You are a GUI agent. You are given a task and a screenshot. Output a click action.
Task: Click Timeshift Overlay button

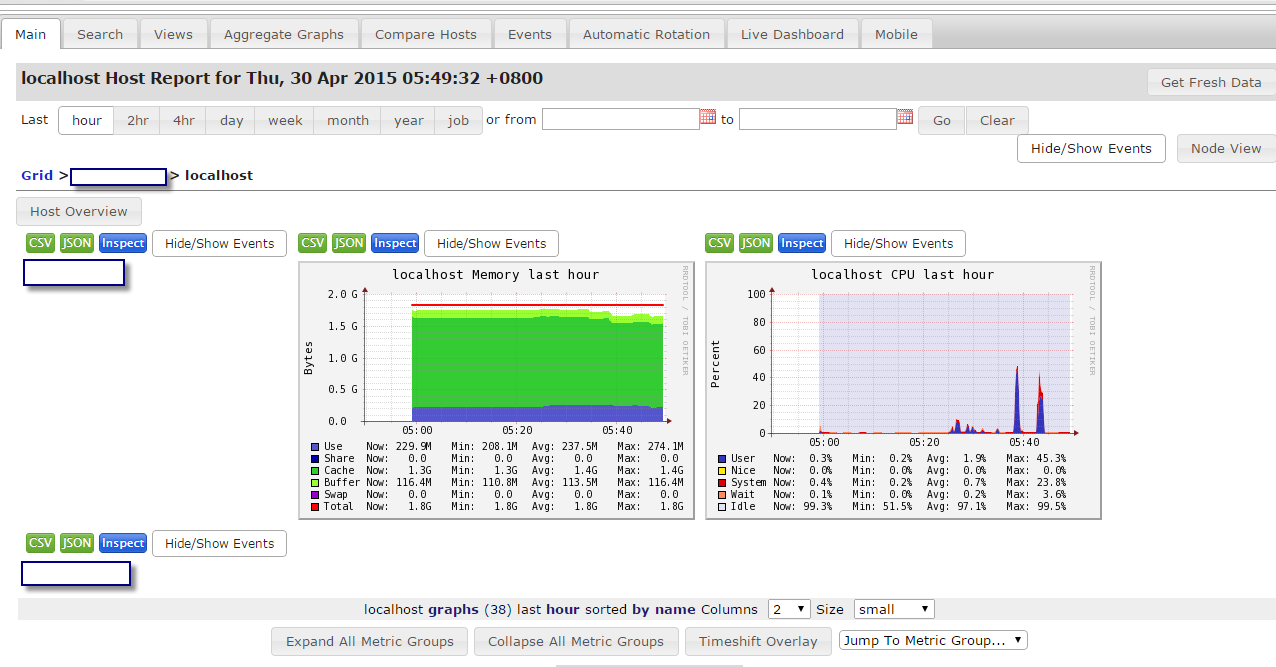(x=758, y=641)
